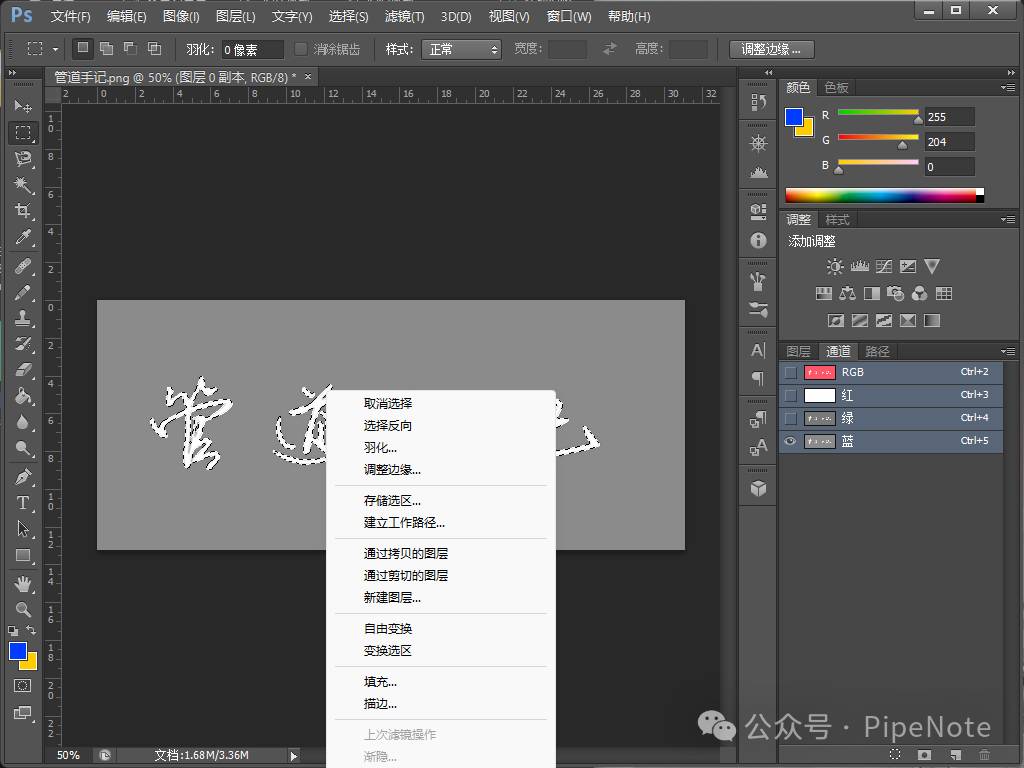Choose 取消选择 from context menu
Image resolution: width=1024 pixels, height=768 pixels.
point(388,404)
